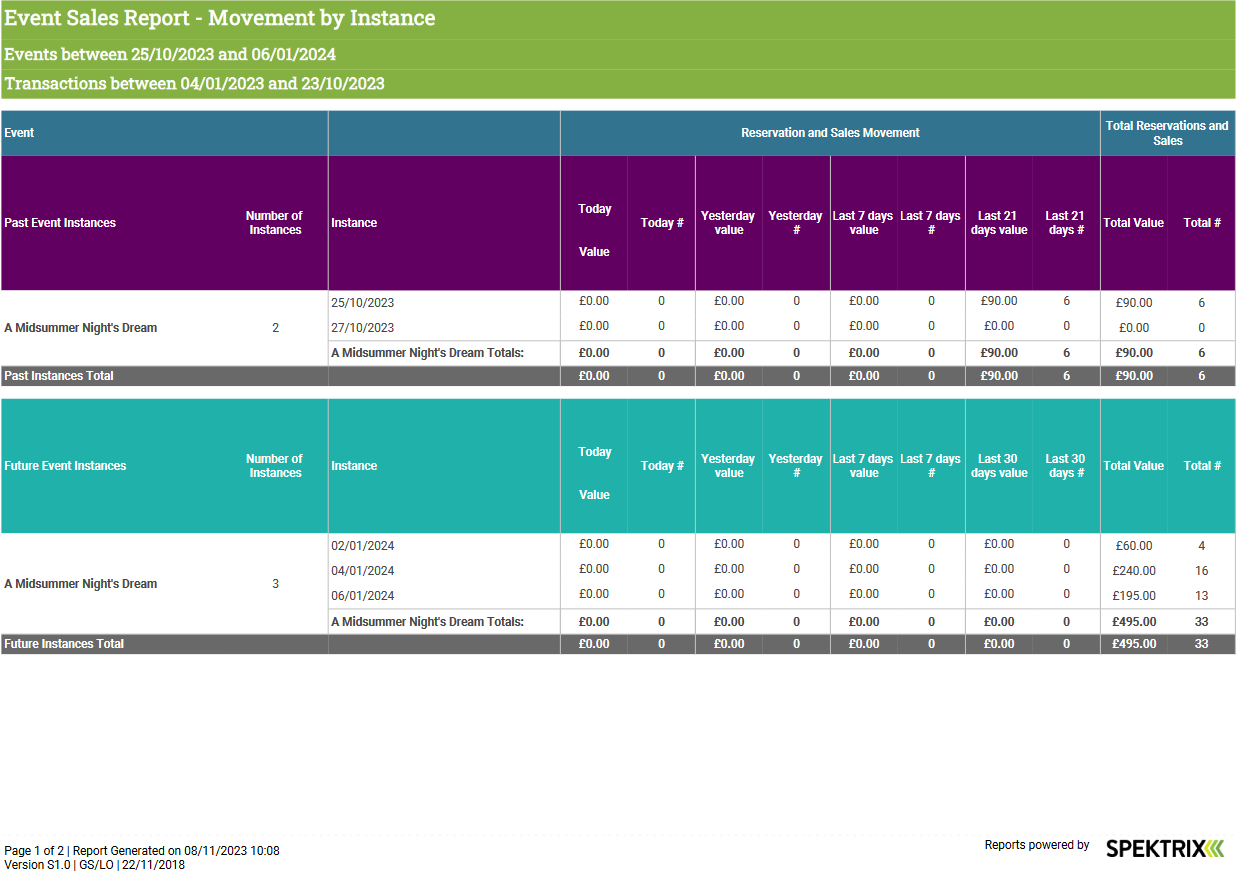Click the £60.00 total value for 02/01/2024
1237x871 pixels.
1134,546
